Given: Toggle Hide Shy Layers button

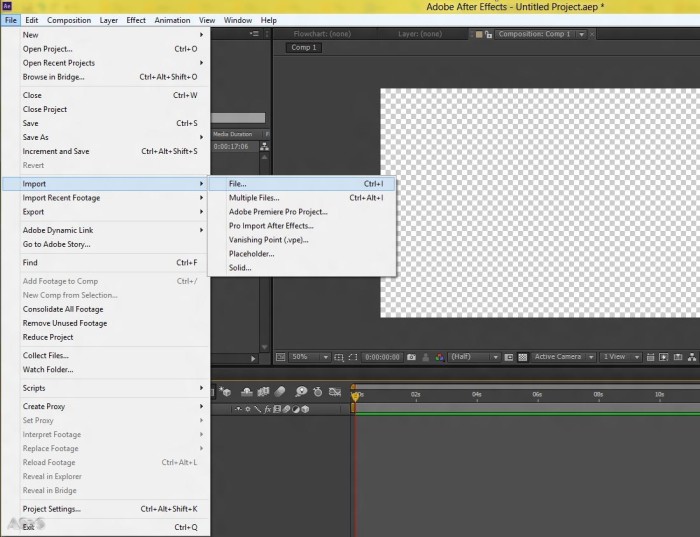Looking at the screenshot, I should coord(246,392).
